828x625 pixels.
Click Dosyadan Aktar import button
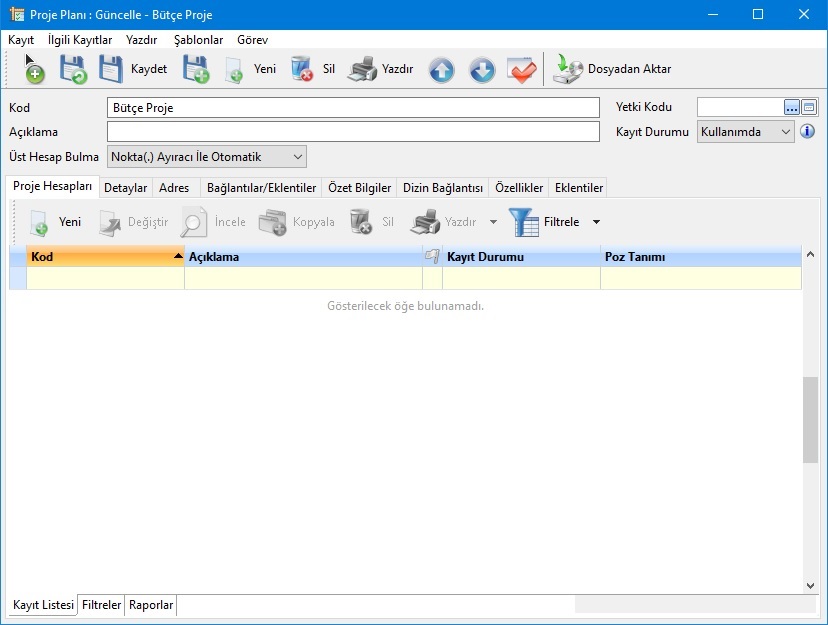pos(613,70)
